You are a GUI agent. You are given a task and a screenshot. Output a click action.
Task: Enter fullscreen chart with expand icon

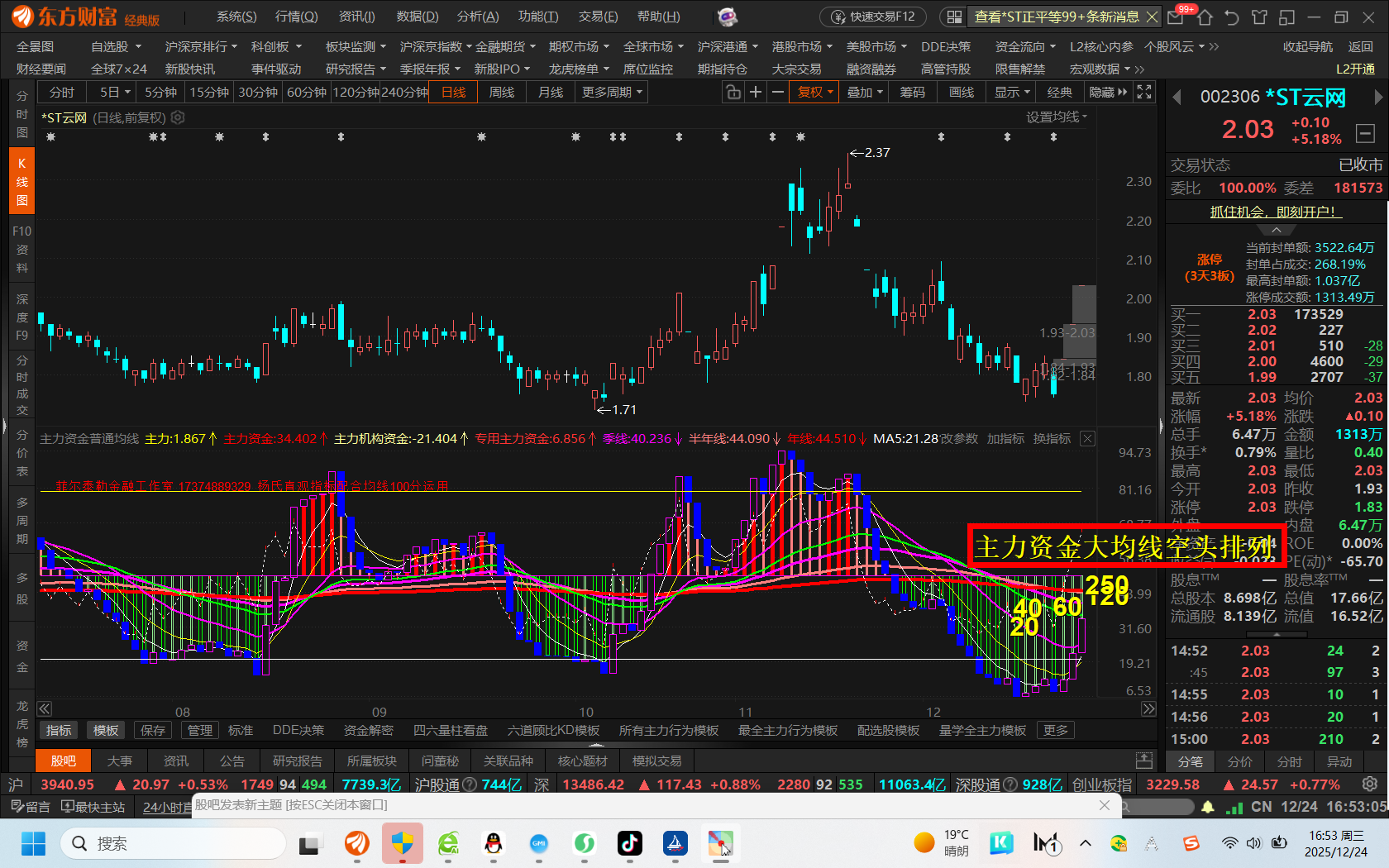pyautogui.click(x=1144, y=93)
